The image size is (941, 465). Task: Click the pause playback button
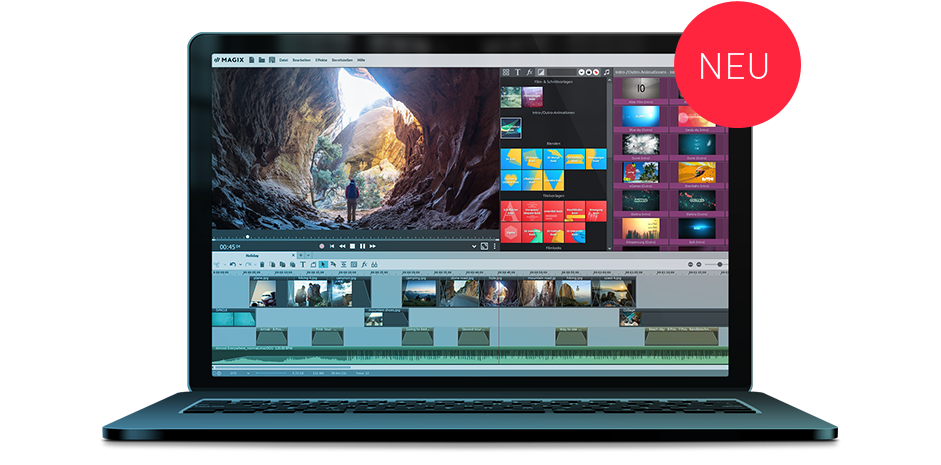point(362,246)
